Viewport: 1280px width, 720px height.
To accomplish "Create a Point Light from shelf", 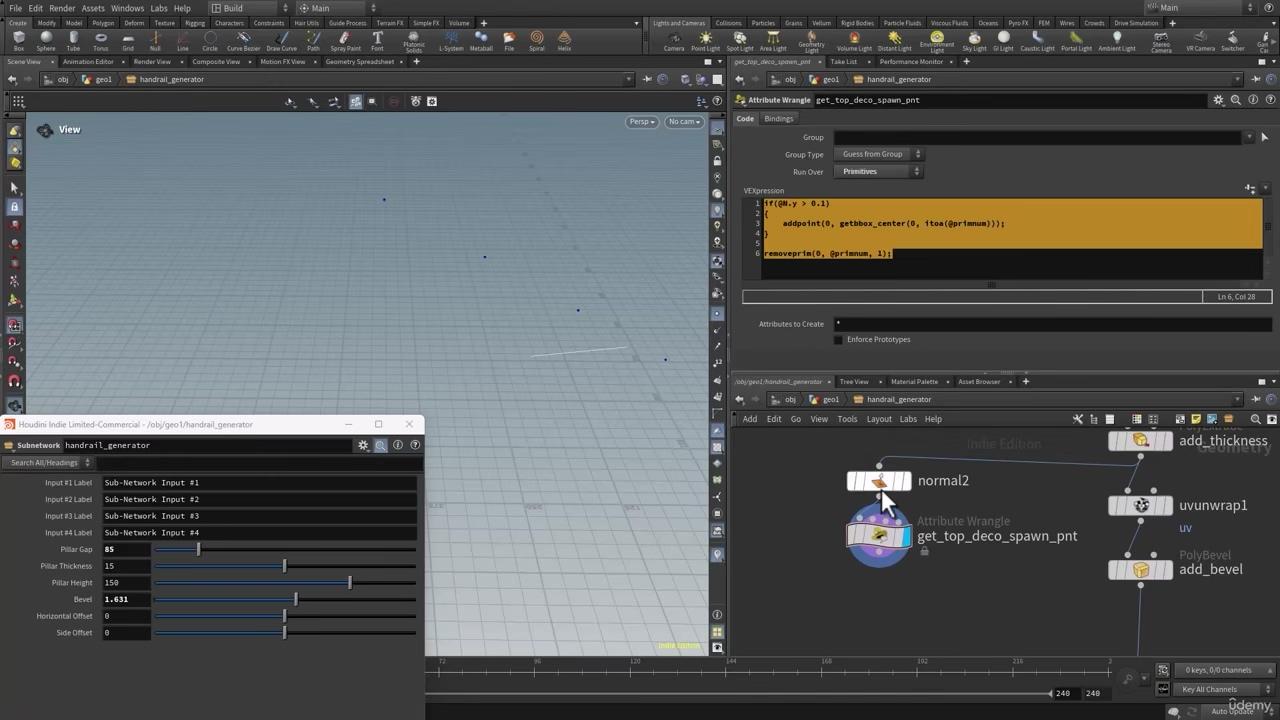I will pos(705,40).
